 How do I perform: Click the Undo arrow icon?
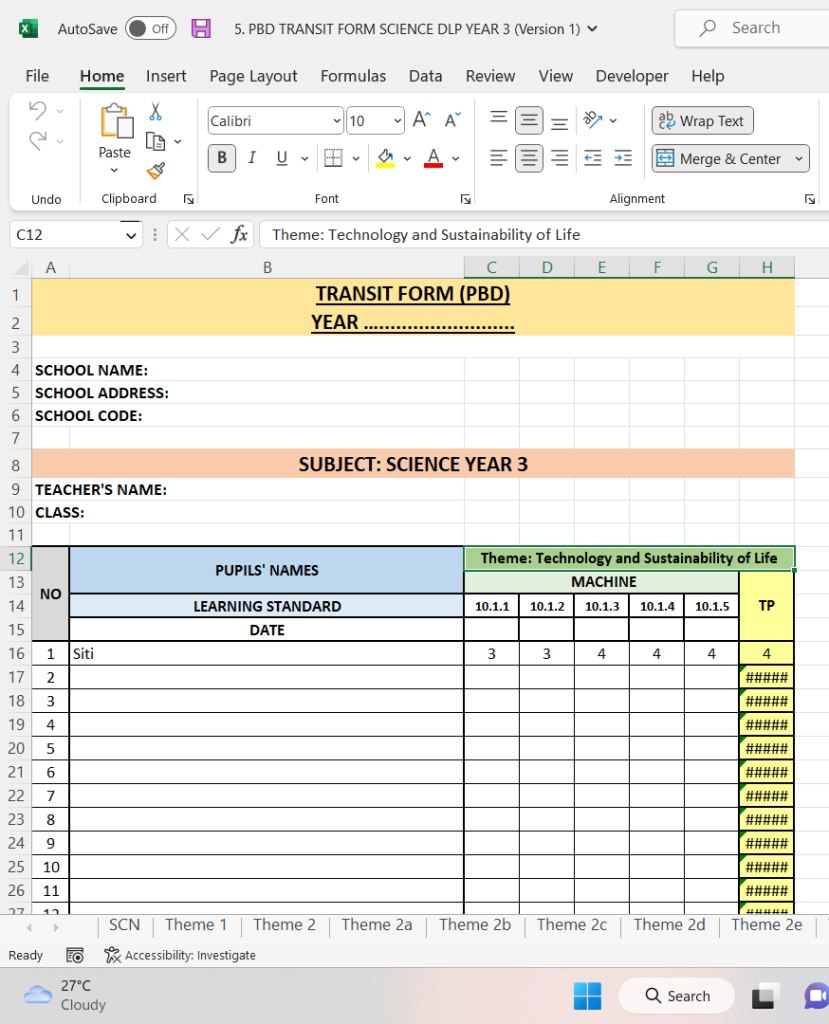point(37,110)
